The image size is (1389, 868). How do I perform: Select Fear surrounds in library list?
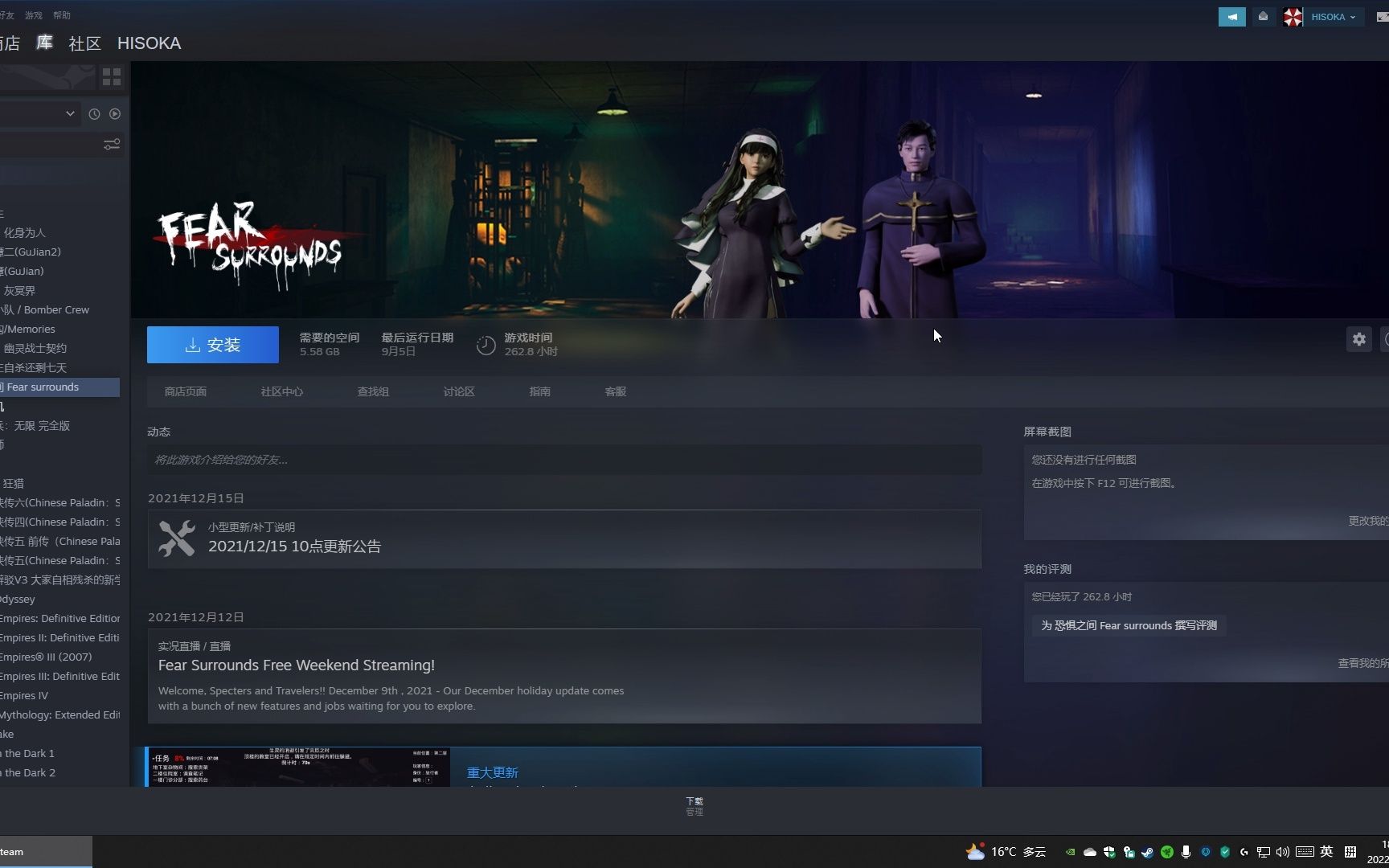(59, 387)
